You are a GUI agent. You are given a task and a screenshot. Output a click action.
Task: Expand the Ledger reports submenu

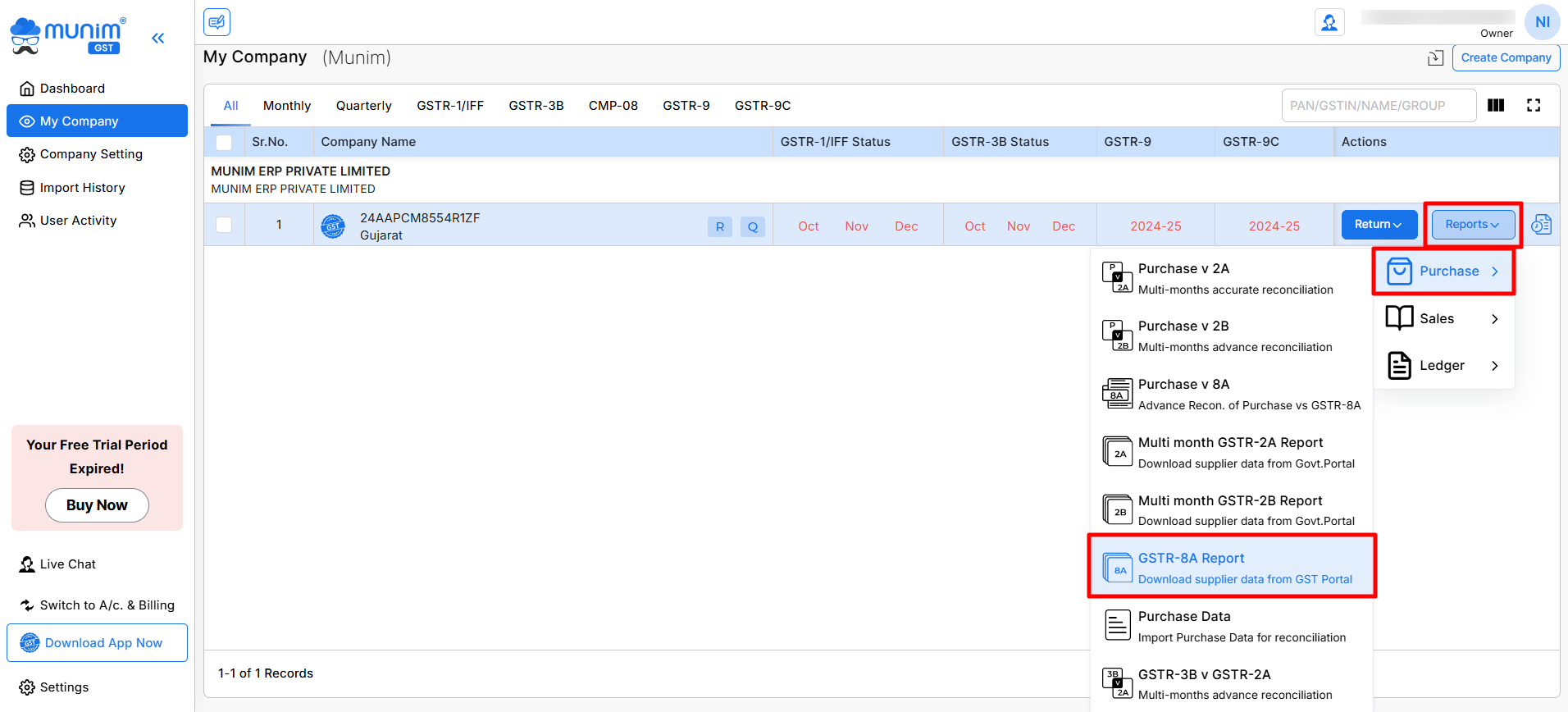pyautogui.click(x=1443, y=366)
